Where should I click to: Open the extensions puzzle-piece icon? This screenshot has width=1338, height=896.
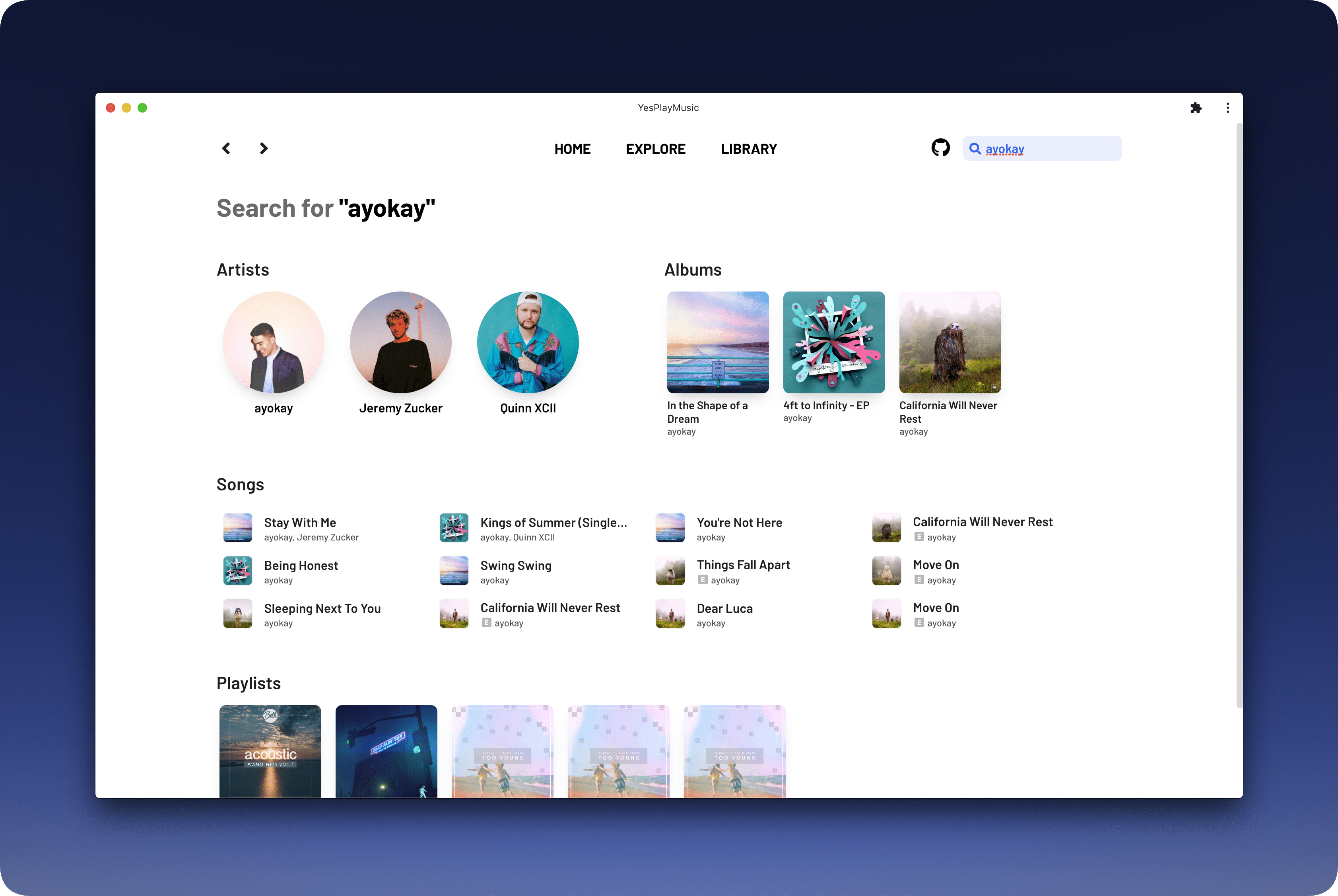(1196, 107)
